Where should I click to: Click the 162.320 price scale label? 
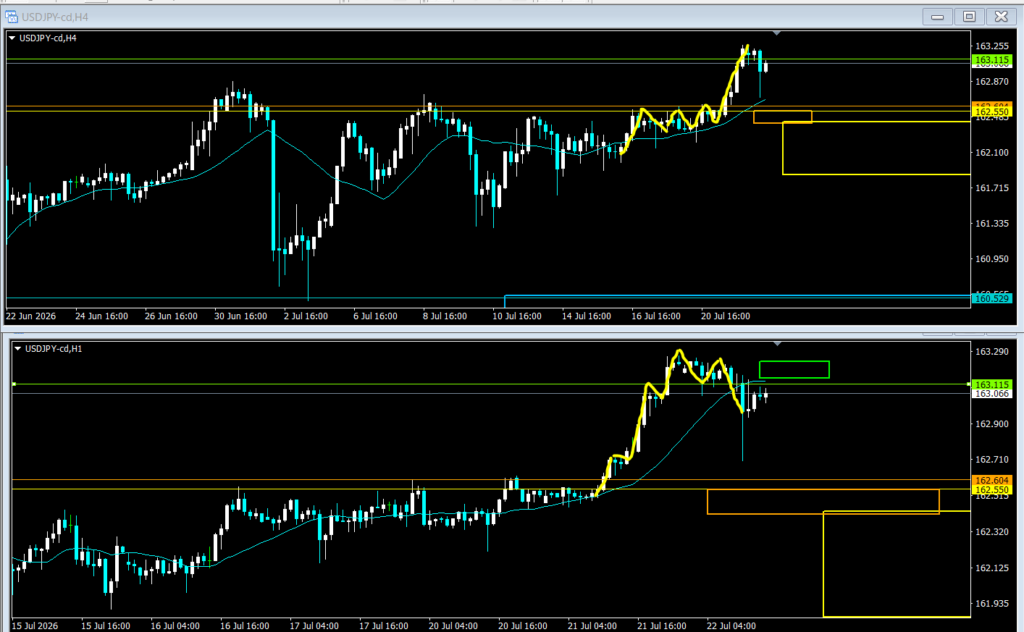tap(991, 531)
